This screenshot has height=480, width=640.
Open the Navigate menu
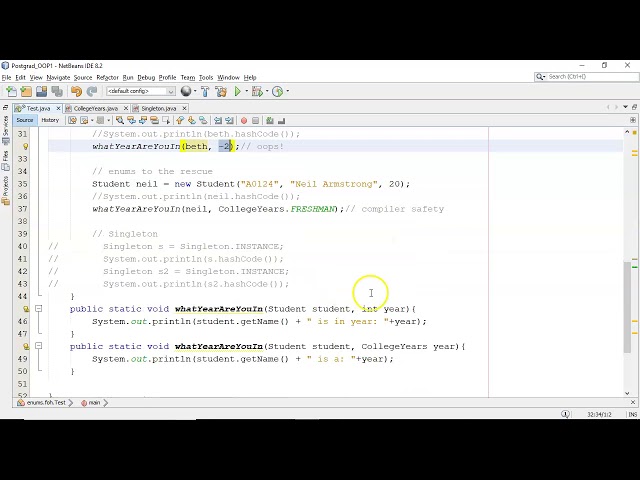click(58, 78)
